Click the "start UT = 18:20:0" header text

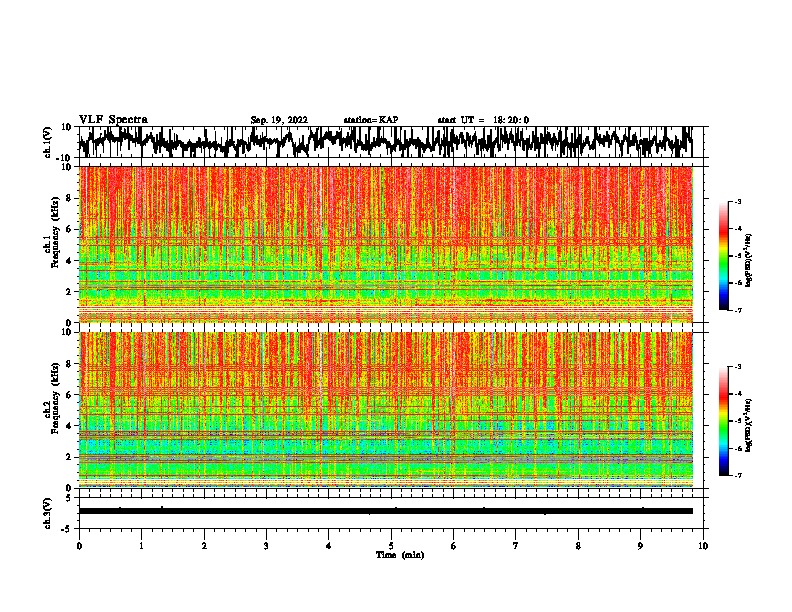pyautogui.click(x=483, y=120)
